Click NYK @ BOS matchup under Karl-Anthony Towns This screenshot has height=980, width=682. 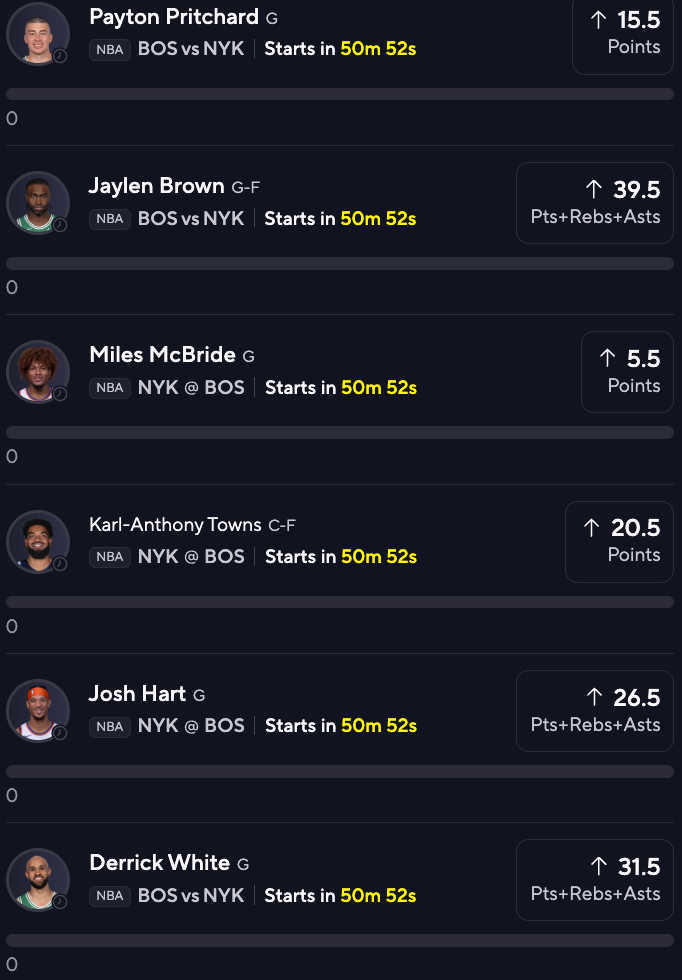coord(191,556)
